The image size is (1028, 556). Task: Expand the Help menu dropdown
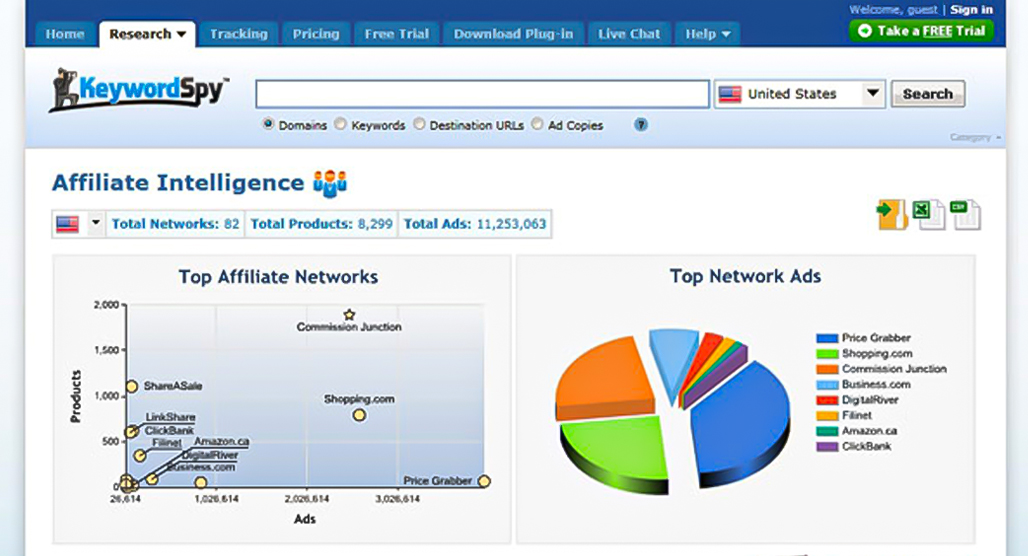[x=726, y=34]
